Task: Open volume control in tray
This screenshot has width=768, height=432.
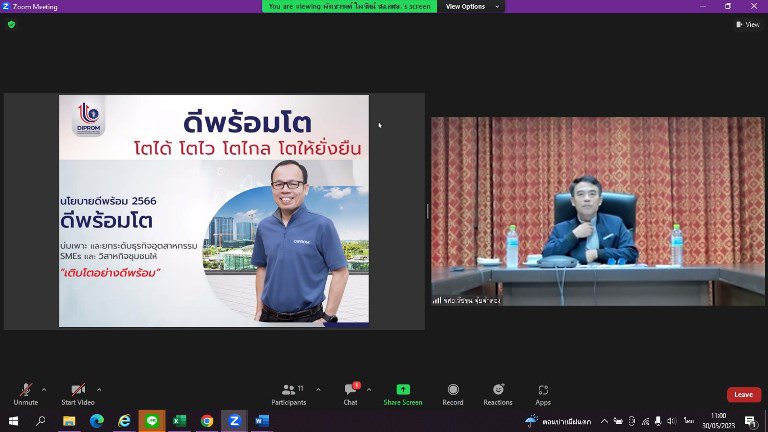Action: click(x=672, y=421)
